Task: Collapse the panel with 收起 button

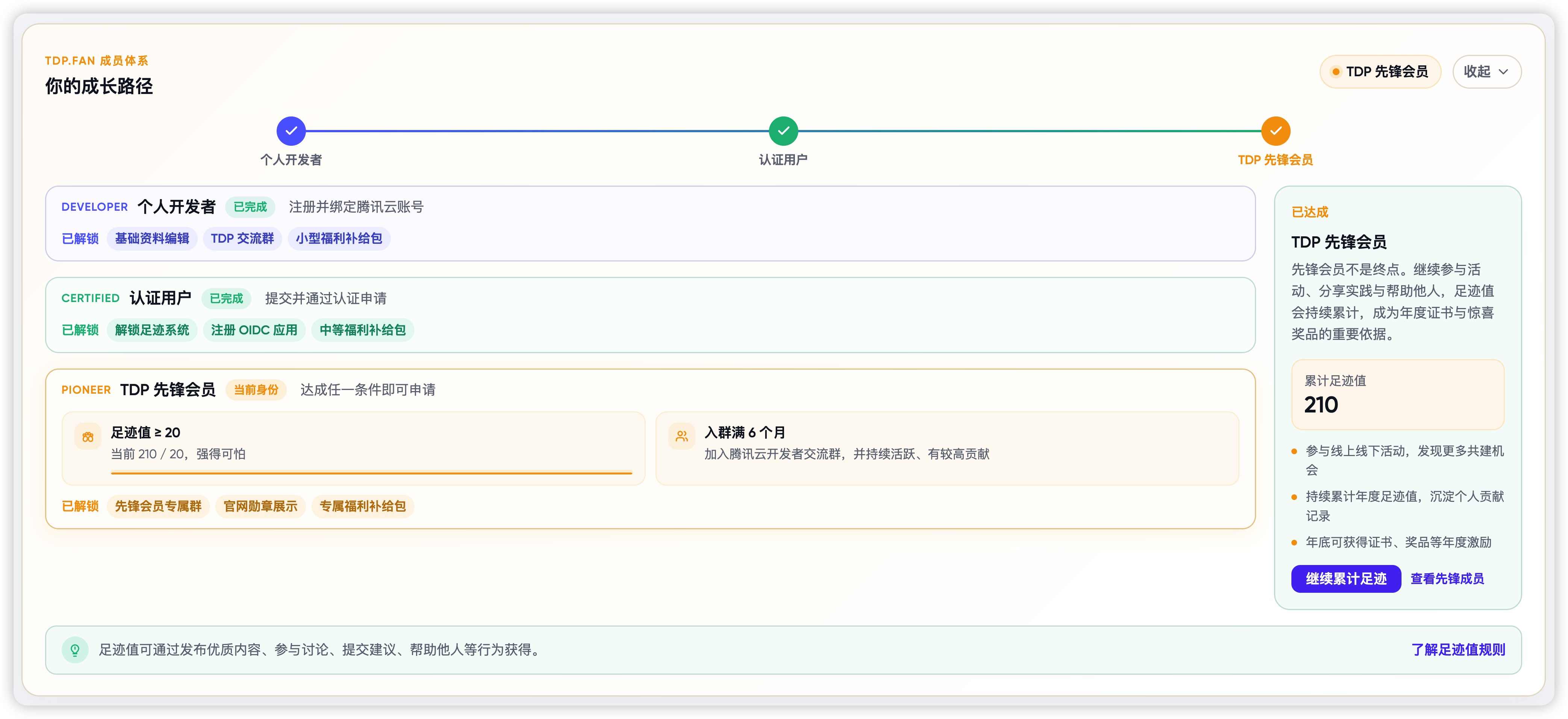Action: coord(1486,72)
